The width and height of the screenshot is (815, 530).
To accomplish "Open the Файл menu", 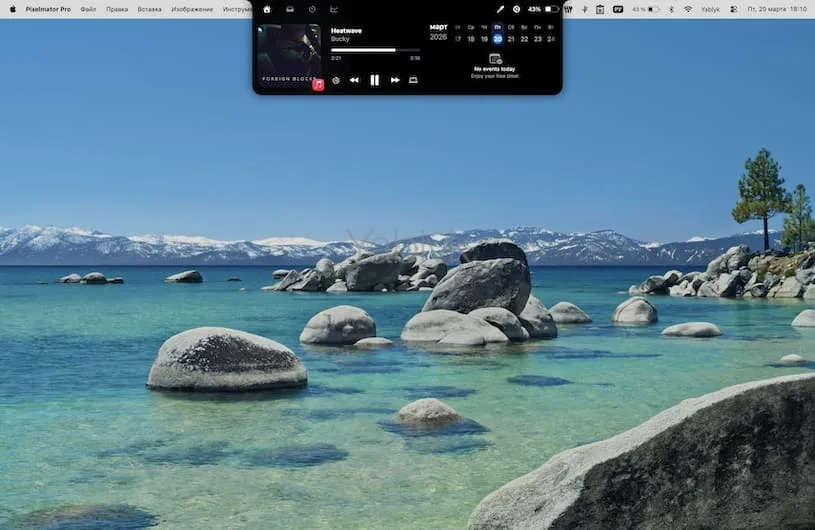I will (x=88, y=9).
